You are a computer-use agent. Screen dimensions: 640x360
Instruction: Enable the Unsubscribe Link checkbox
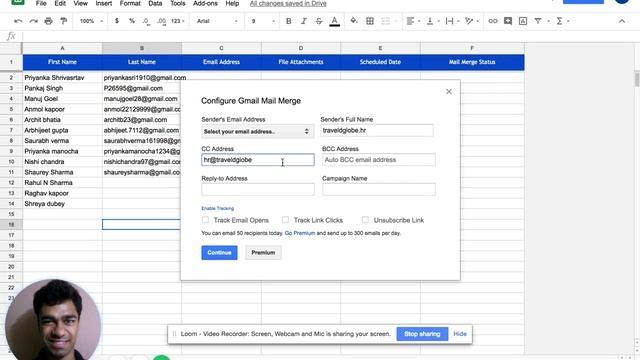(x=365, y=220)
